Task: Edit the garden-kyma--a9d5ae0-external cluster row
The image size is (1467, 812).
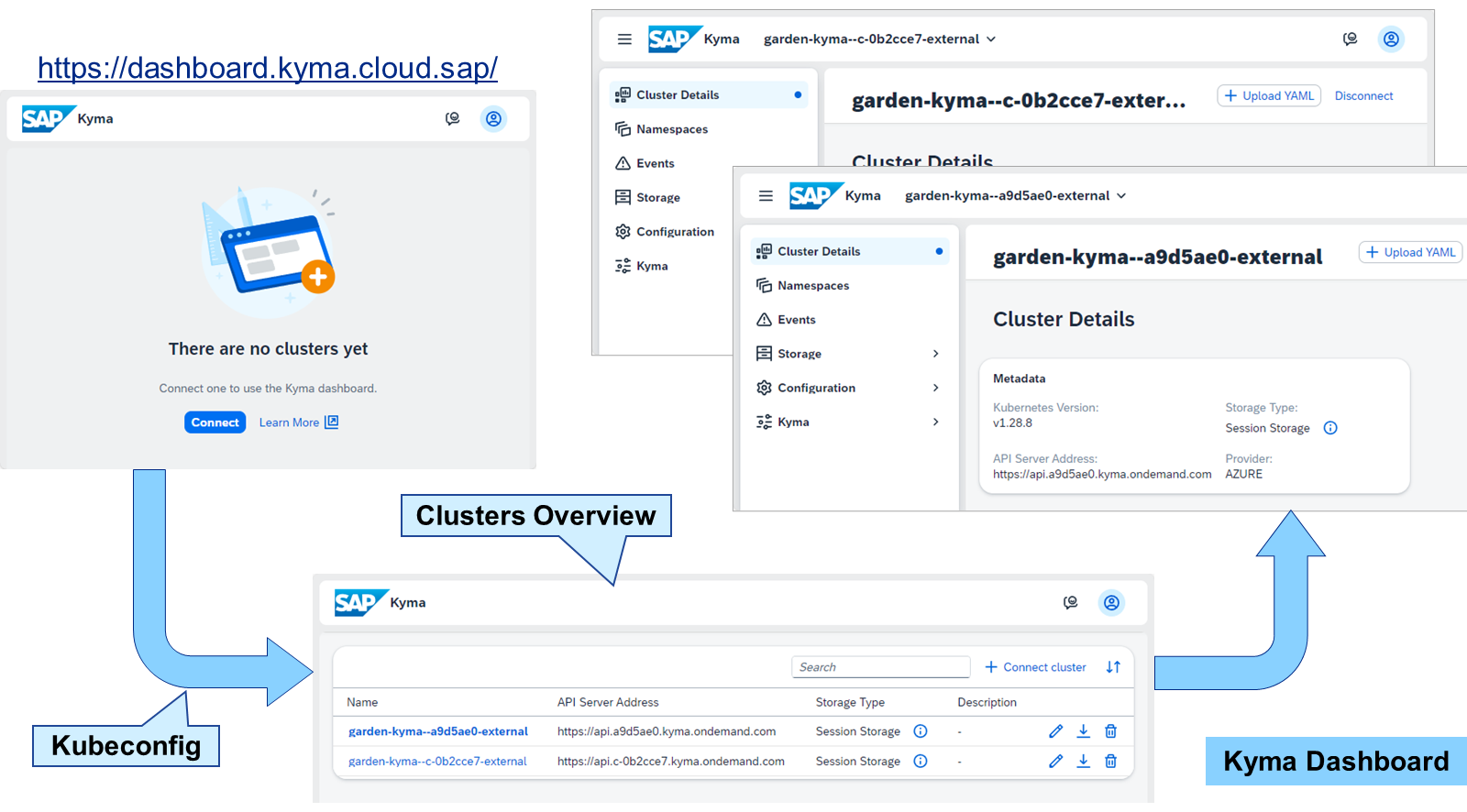Action: (1056, 731)
